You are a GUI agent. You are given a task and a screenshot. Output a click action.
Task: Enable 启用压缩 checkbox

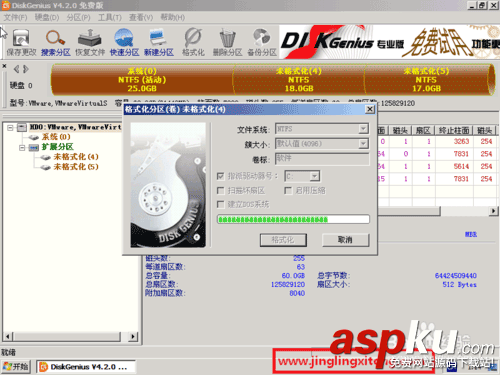(288, 190)
